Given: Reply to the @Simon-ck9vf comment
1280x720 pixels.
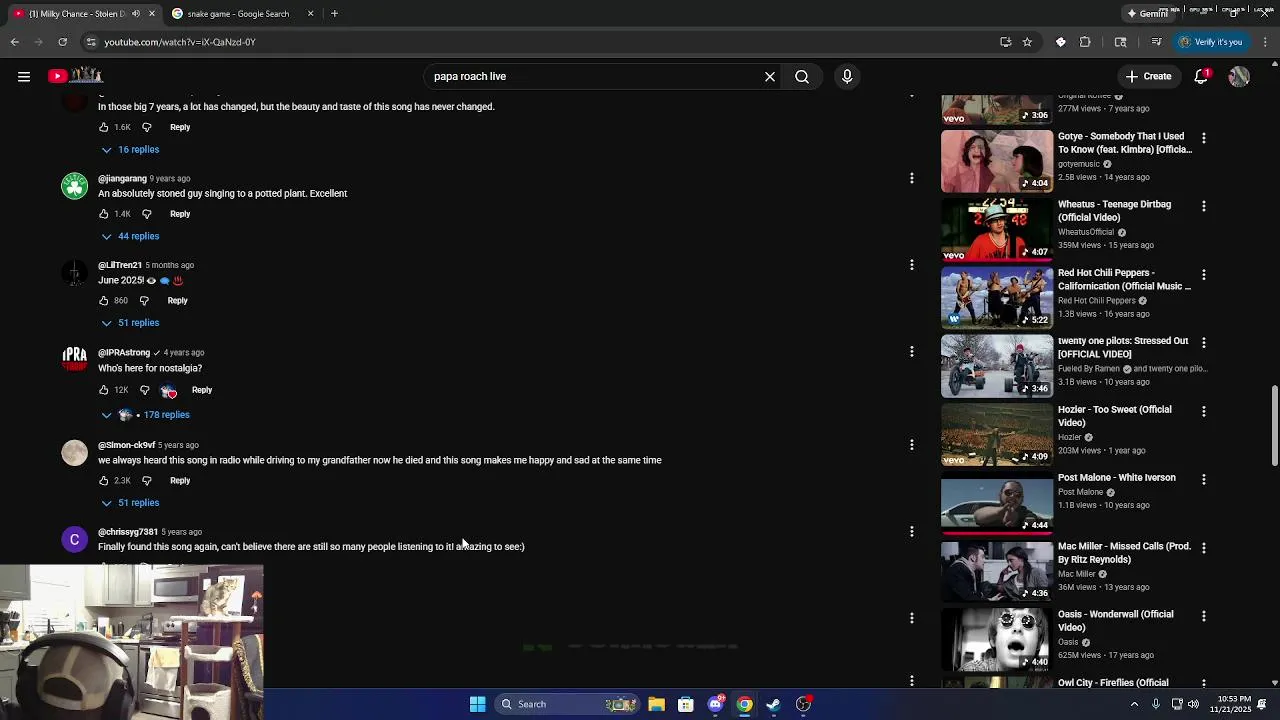Looking at the screenshot, I should pos(180,480).
